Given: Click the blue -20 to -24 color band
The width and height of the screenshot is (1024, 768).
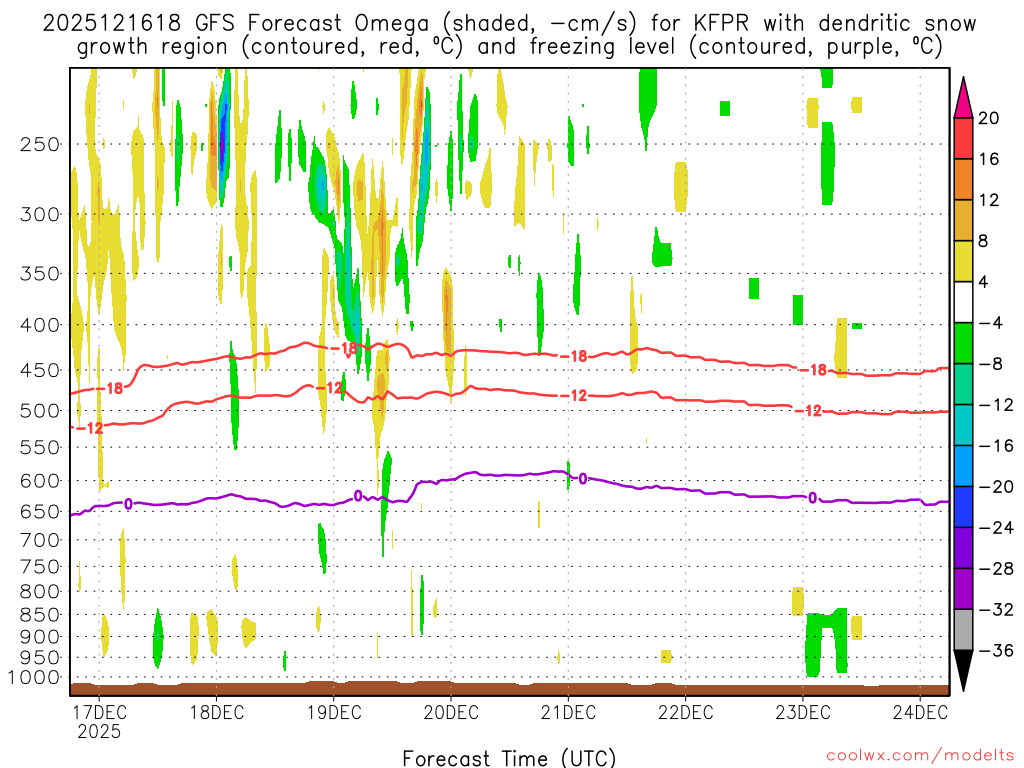Looking at the screenshot, I should tap(963, 507).
